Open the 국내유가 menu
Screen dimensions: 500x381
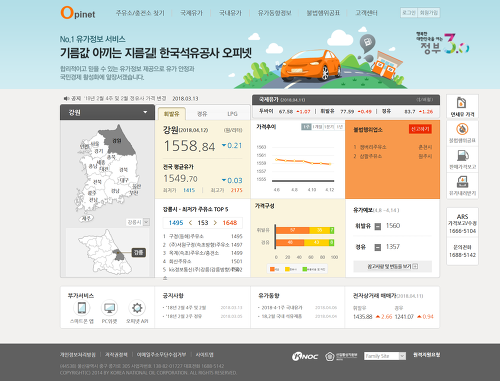[230, 13]
